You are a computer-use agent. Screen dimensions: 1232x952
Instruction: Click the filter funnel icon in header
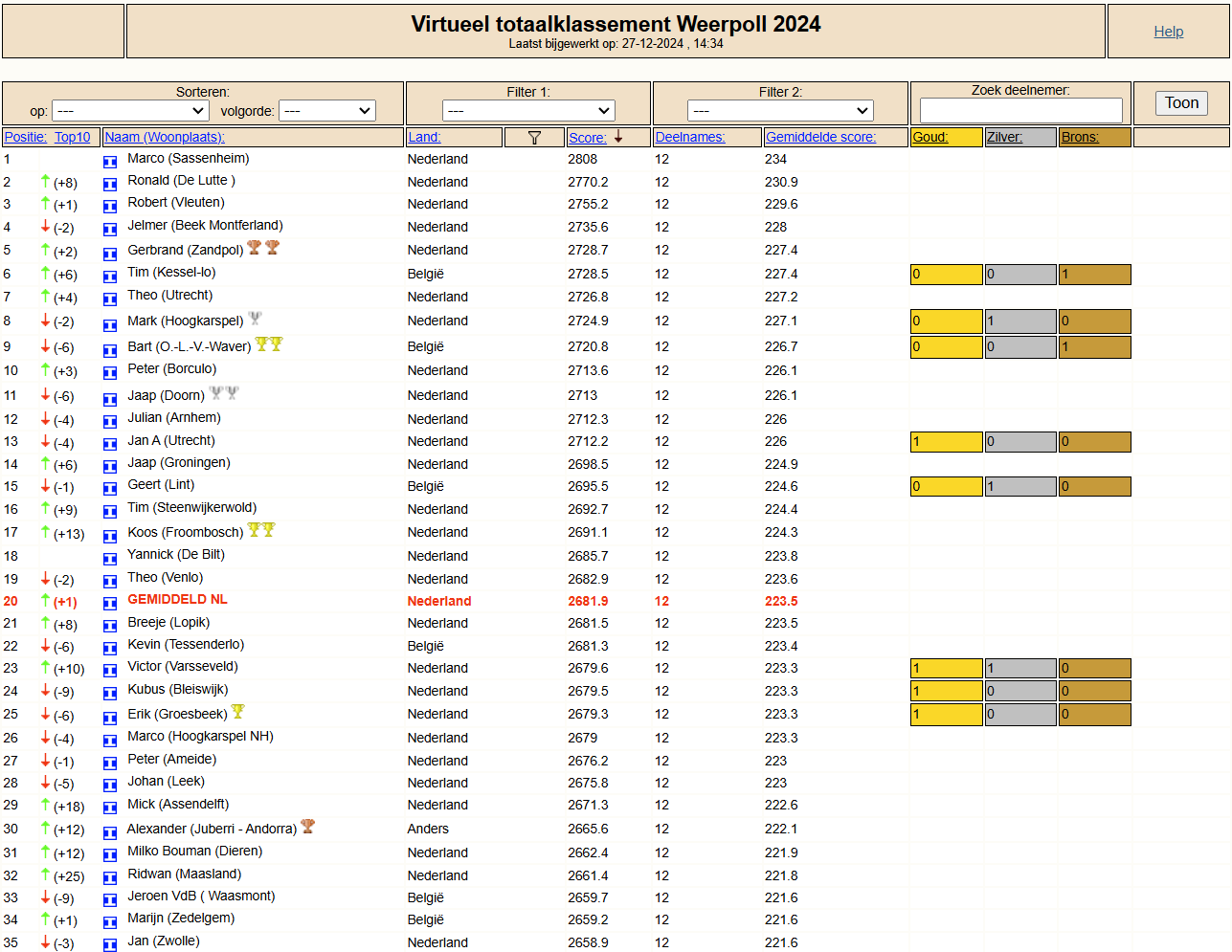point(534,138)
